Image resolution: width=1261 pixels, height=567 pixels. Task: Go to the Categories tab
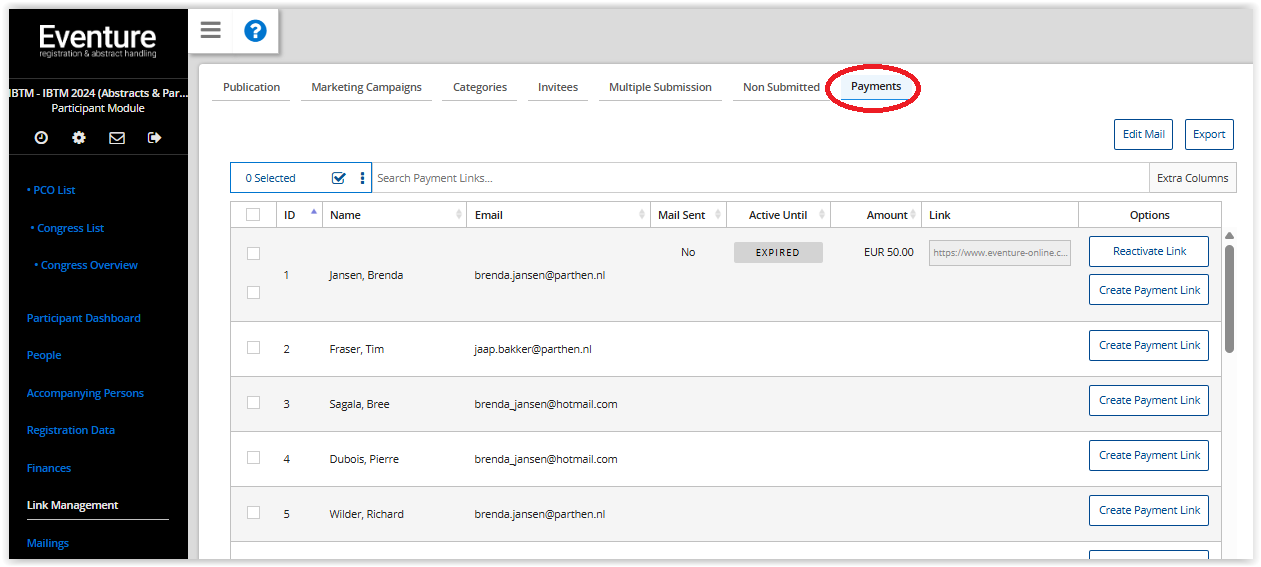click(480, 87)
